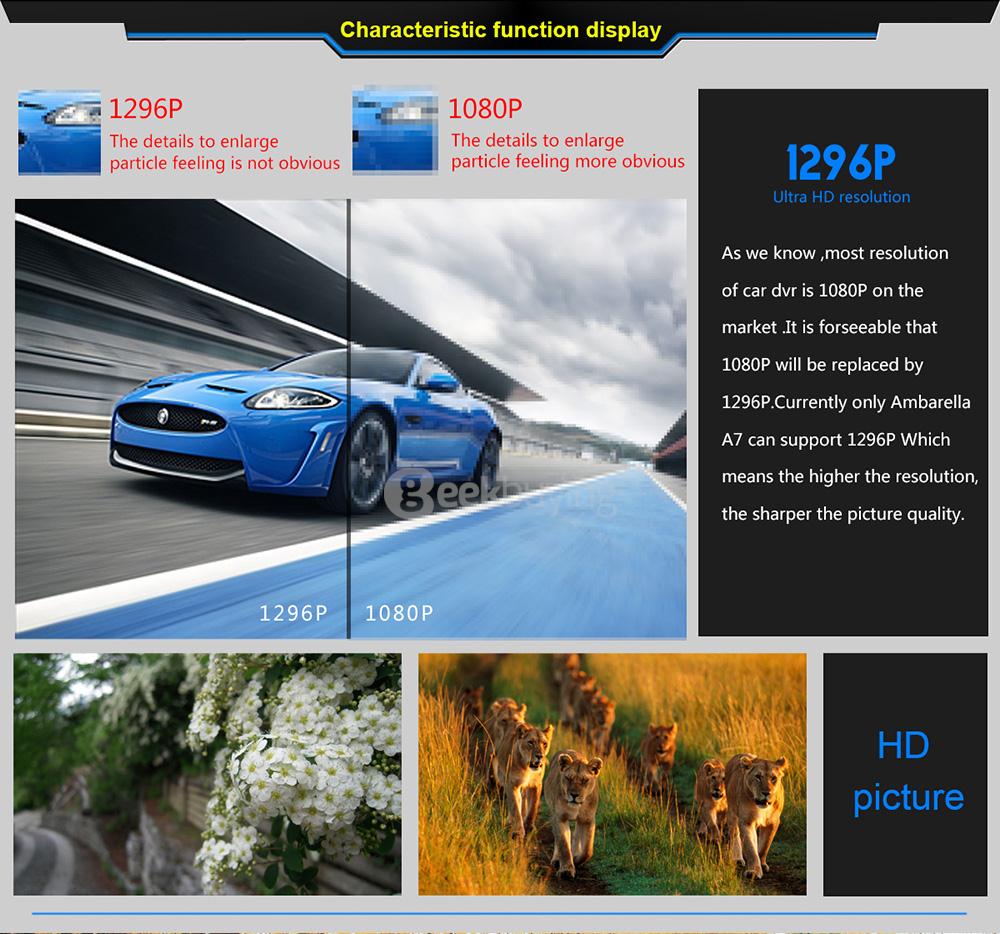The width and height of the screenshot is (1000, 934).
Task: Select the sharp 1296P headlight thumbnail
Action: [59, 132]
